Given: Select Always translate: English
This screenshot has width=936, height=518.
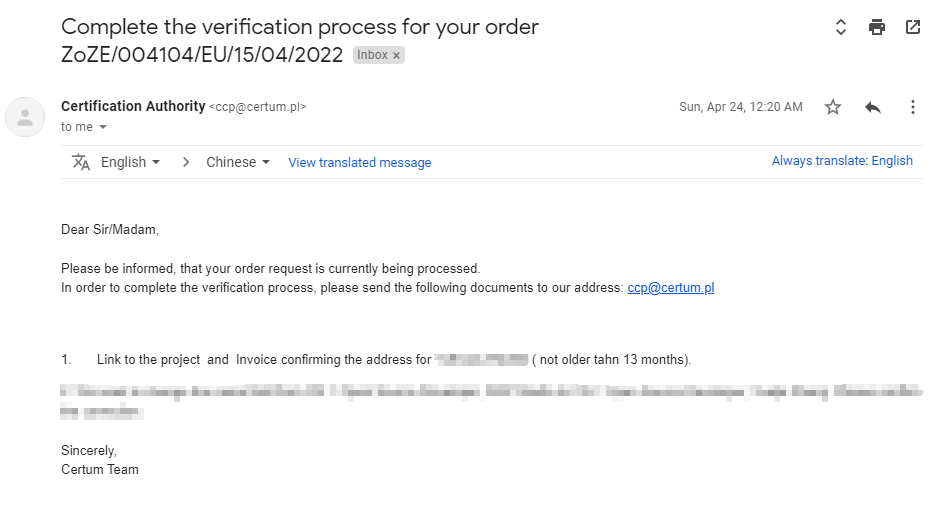Looking at the screenshot, I should point(842,161).
